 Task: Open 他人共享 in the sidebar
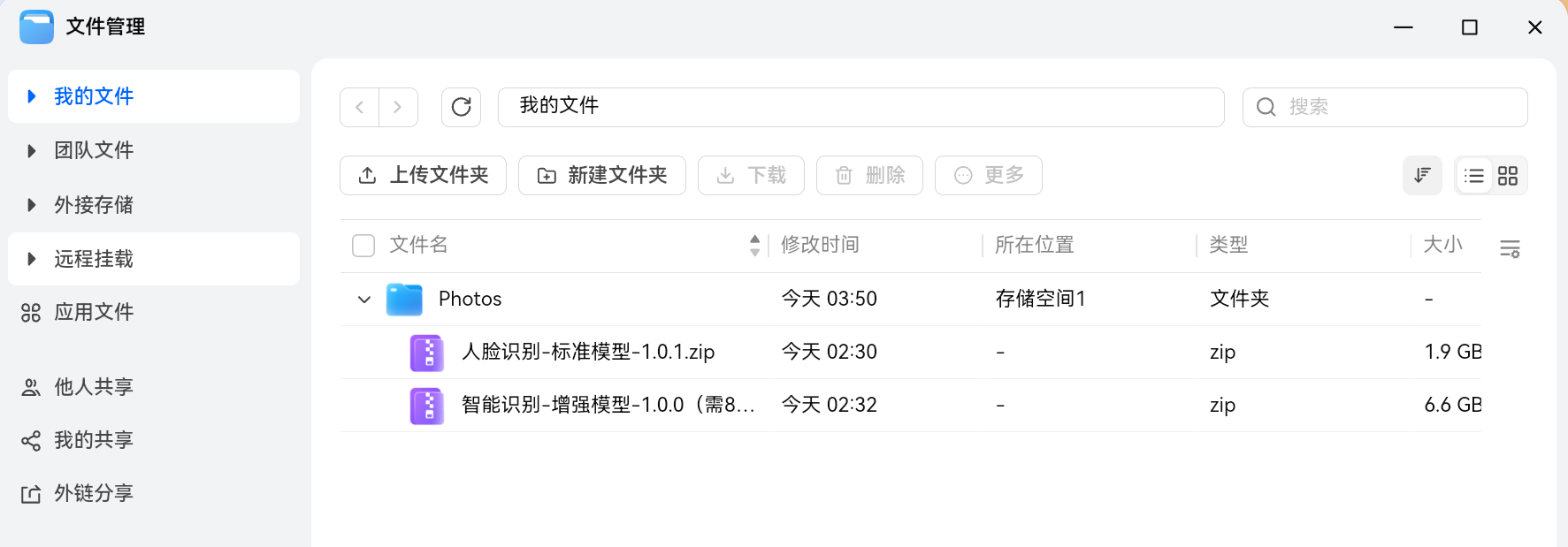coord(93,387)
